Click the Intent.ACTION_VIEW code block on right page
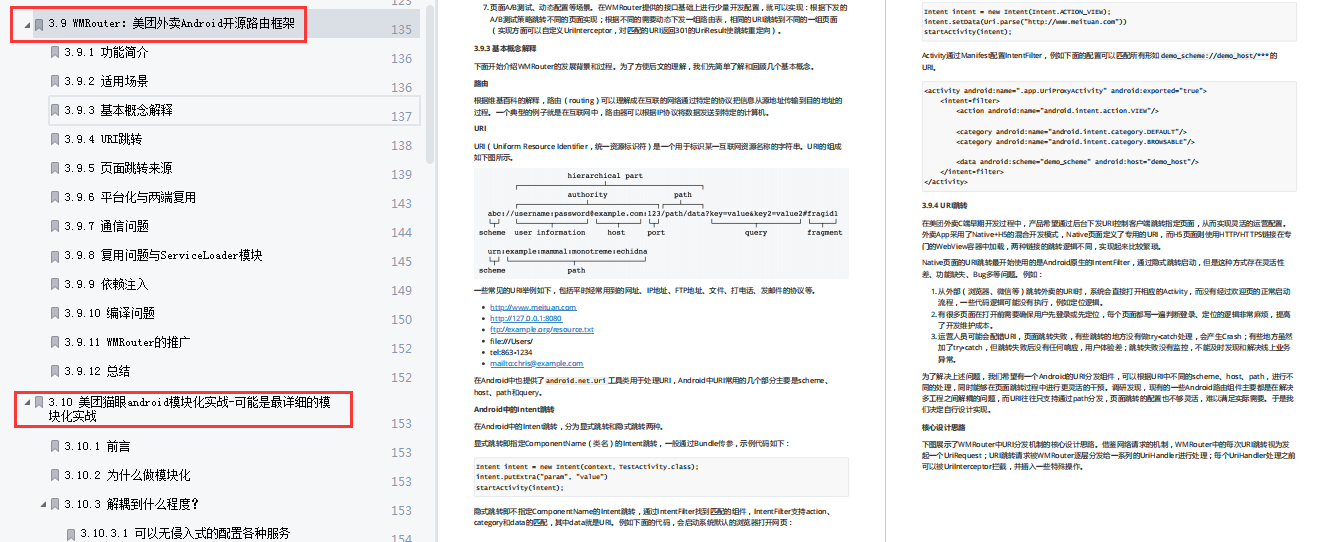Screen dimensions: 1319x542 point(1108,22)
